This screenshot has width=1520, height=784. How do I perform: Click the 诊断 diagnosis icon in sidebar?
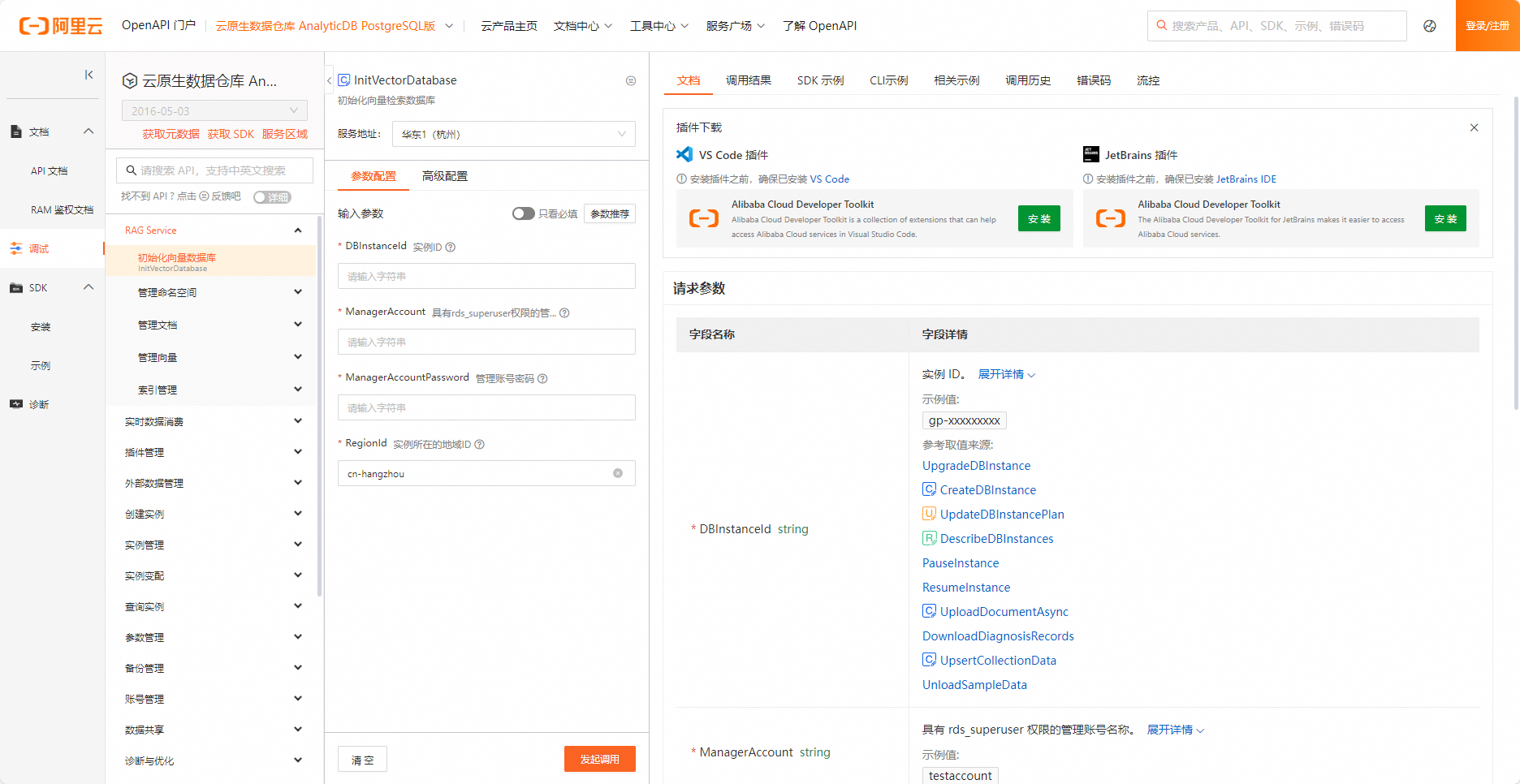click(x=16, y=404)
